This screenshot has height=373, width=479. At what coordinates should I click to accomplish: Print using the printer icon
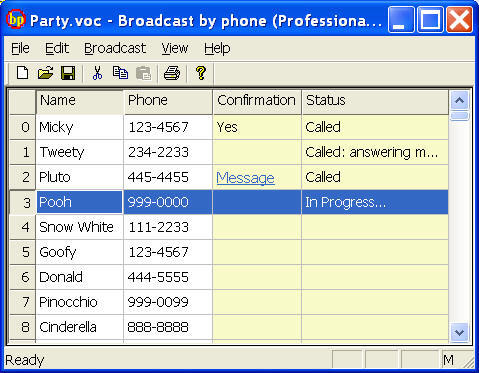tap(172, 73)
